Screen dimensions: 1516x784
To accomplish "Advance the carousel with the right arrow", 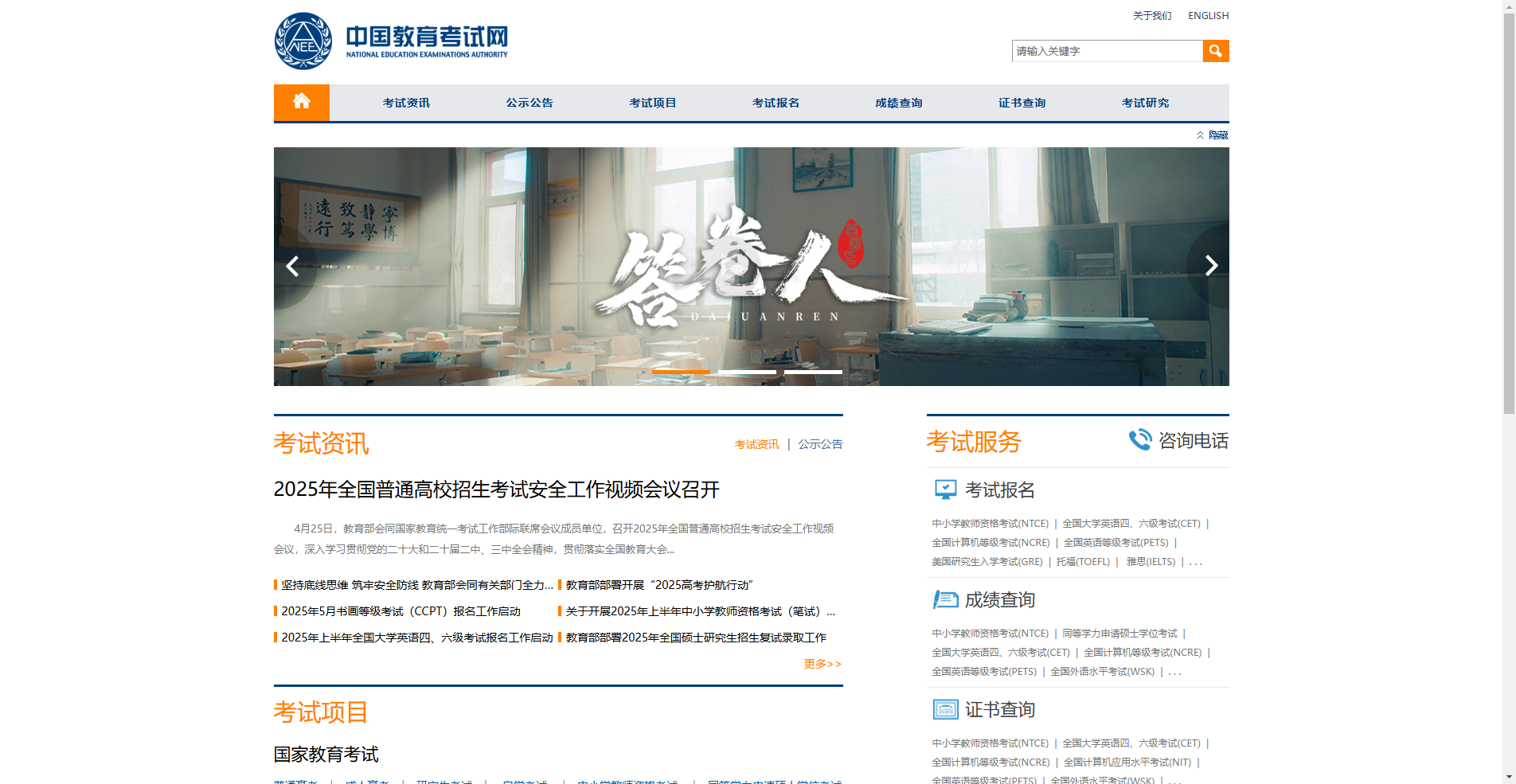I will 1211,266.
